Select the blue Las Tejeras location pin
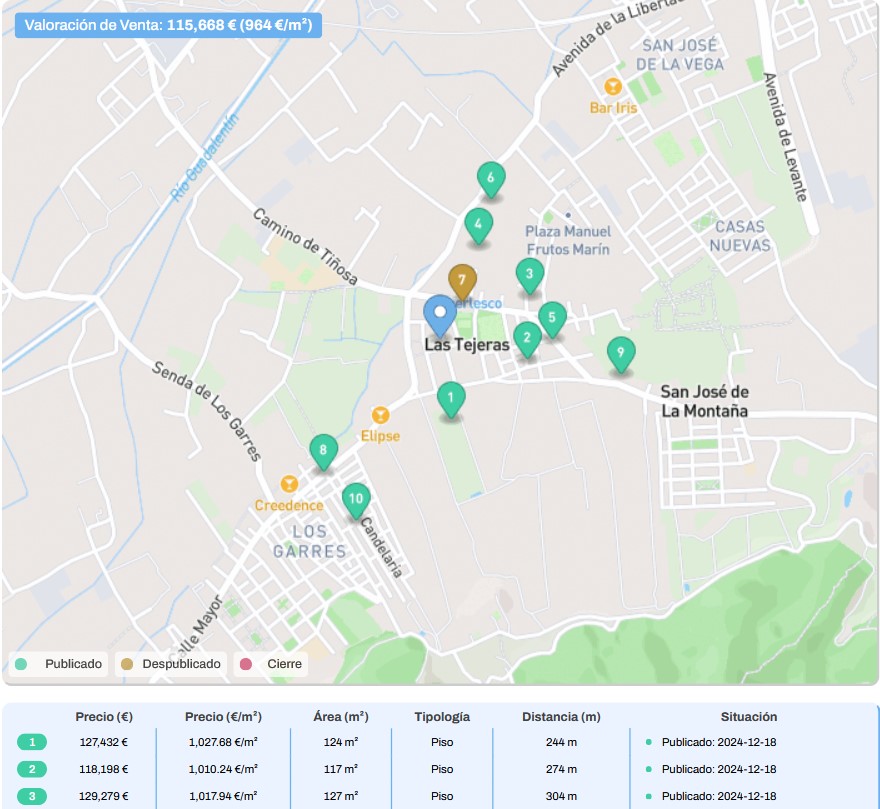880x809 pixels. click(439, 315)
